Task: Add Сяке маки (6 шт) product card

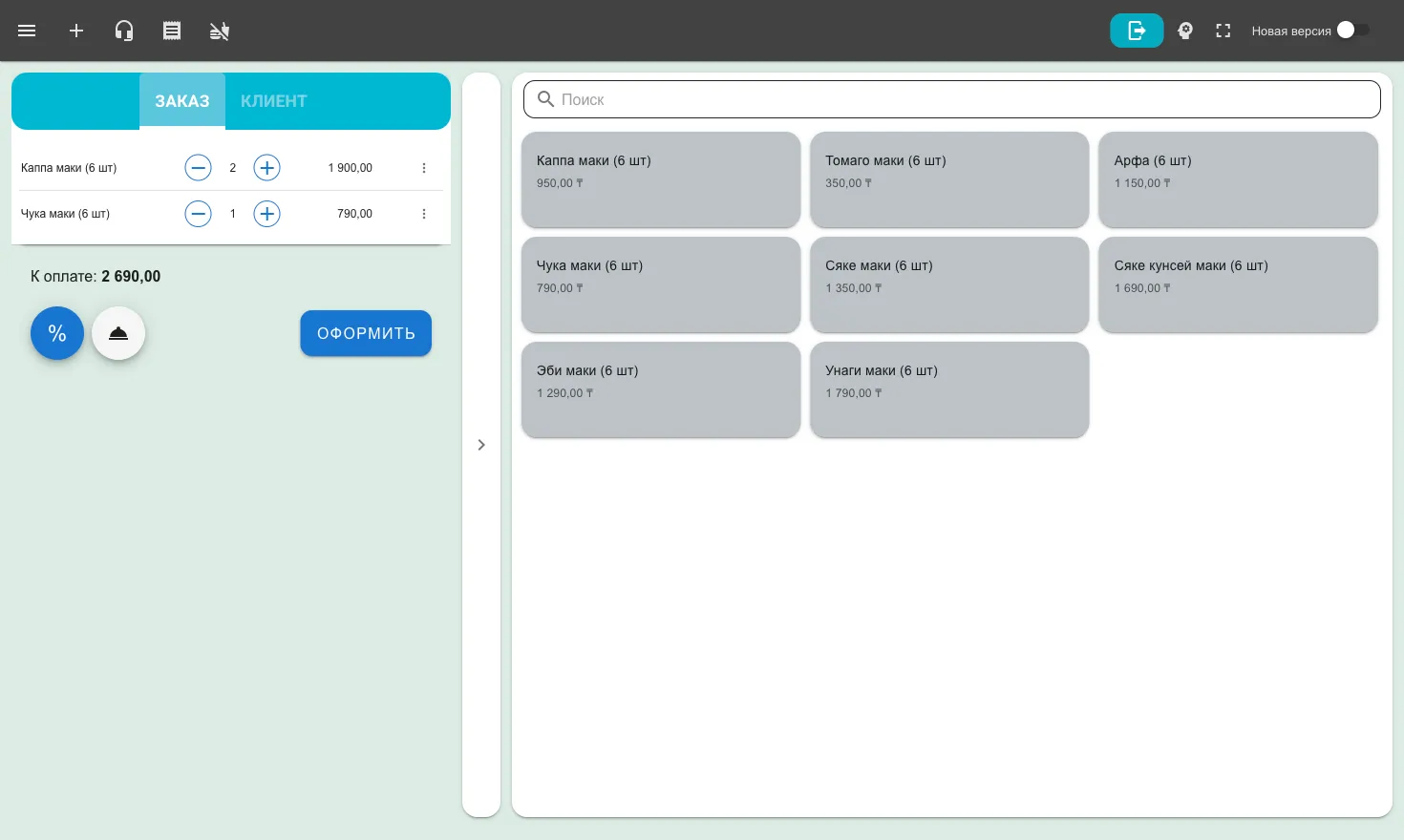Action: [949, 284]
